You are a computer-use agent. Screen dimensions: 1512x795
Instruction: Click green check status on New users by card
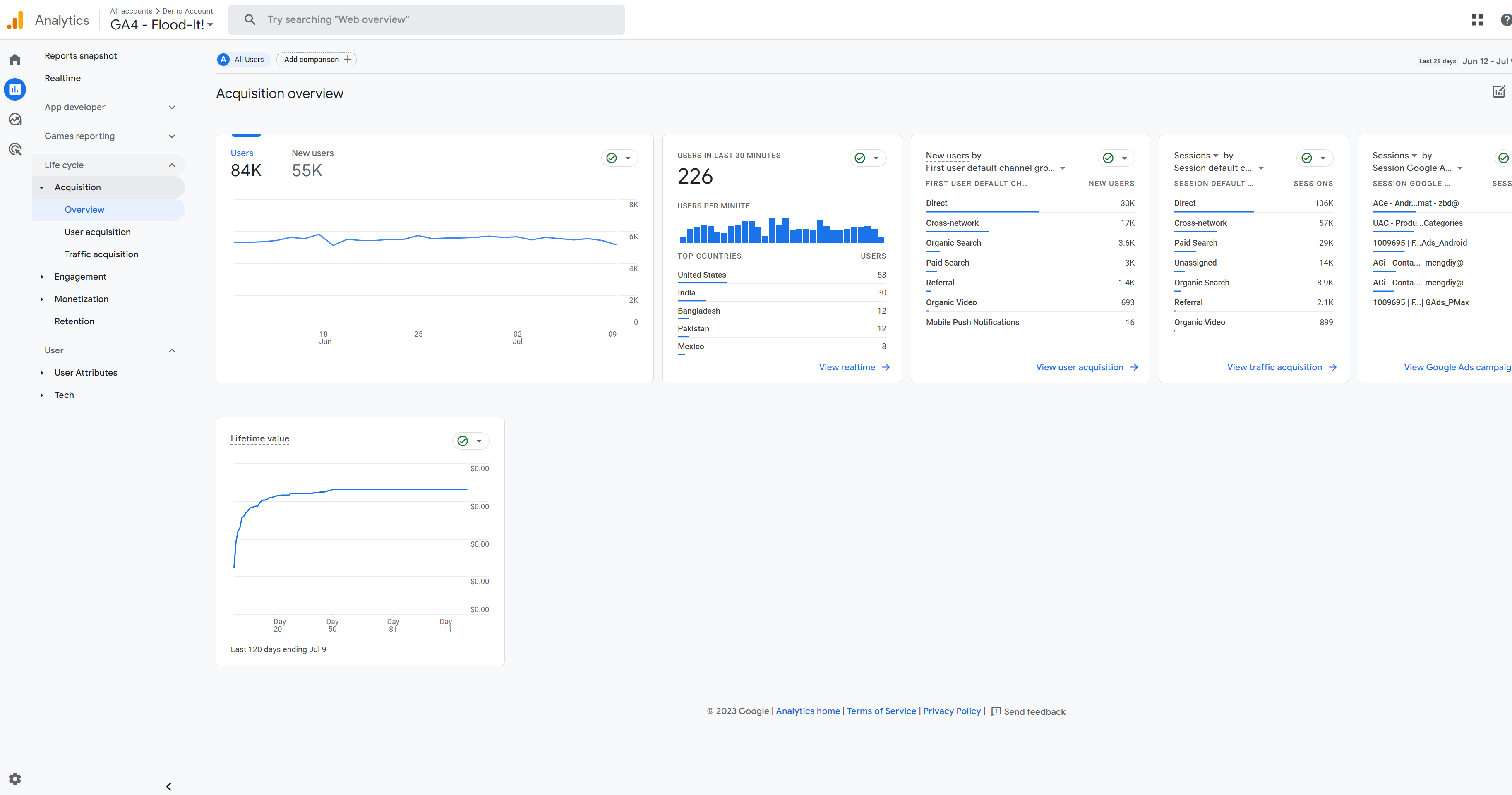pos(1108,158)
